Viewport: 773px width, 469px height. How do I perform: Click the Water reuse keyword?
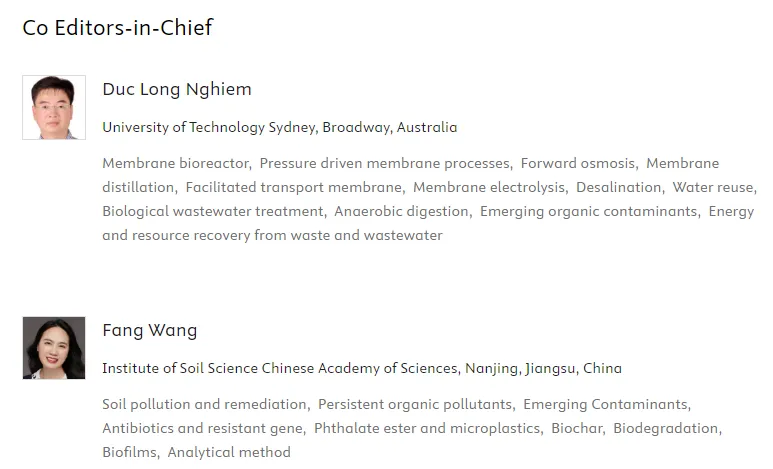713,187
